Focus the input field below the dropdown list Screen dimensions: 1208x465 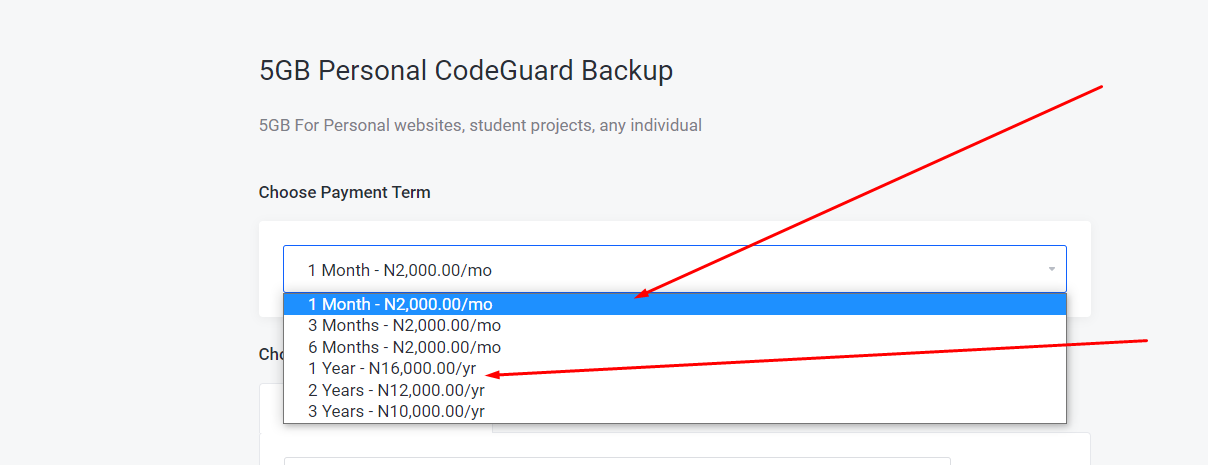[617, 461]
